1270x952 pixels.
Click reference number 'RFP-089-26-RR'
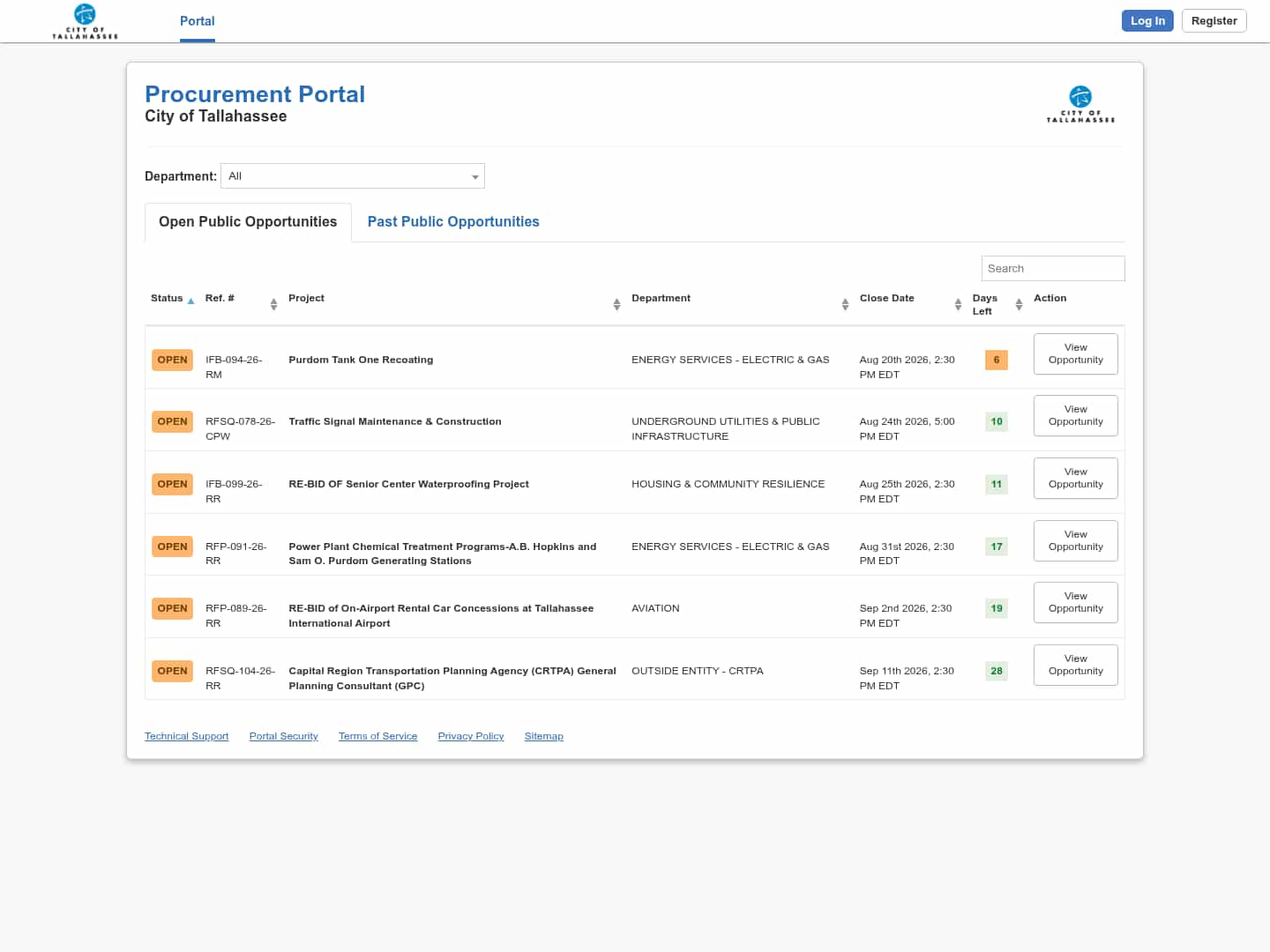coord(235,615)
